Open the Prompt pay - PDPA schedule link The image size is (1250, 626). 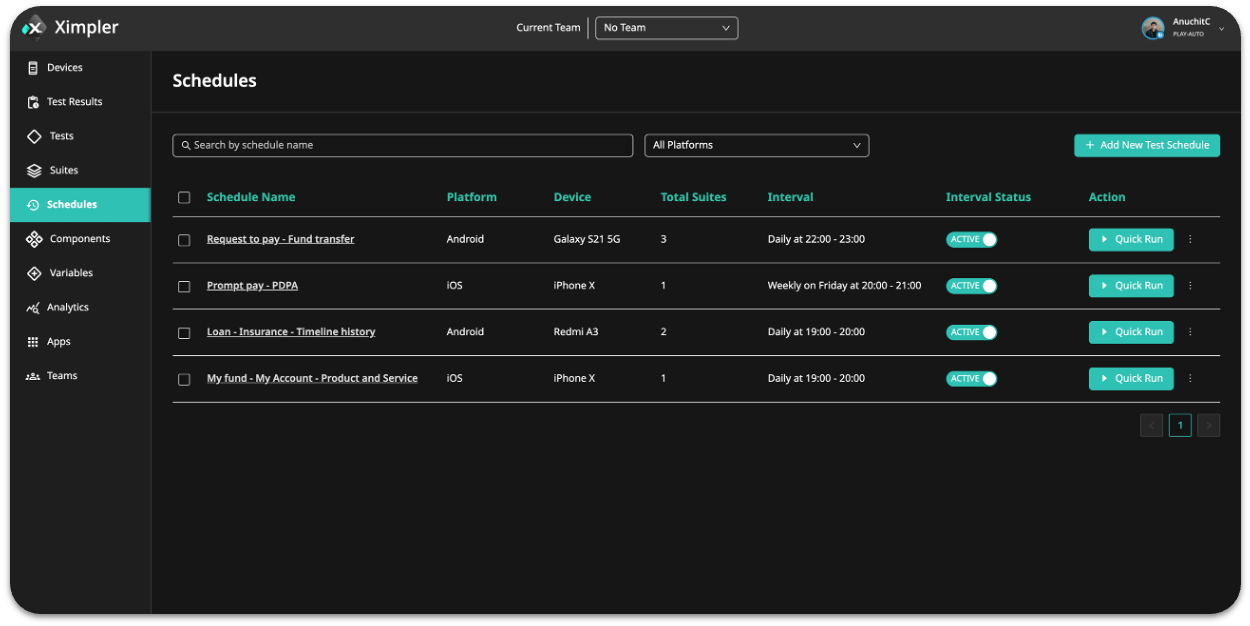[x=252, y=286]
